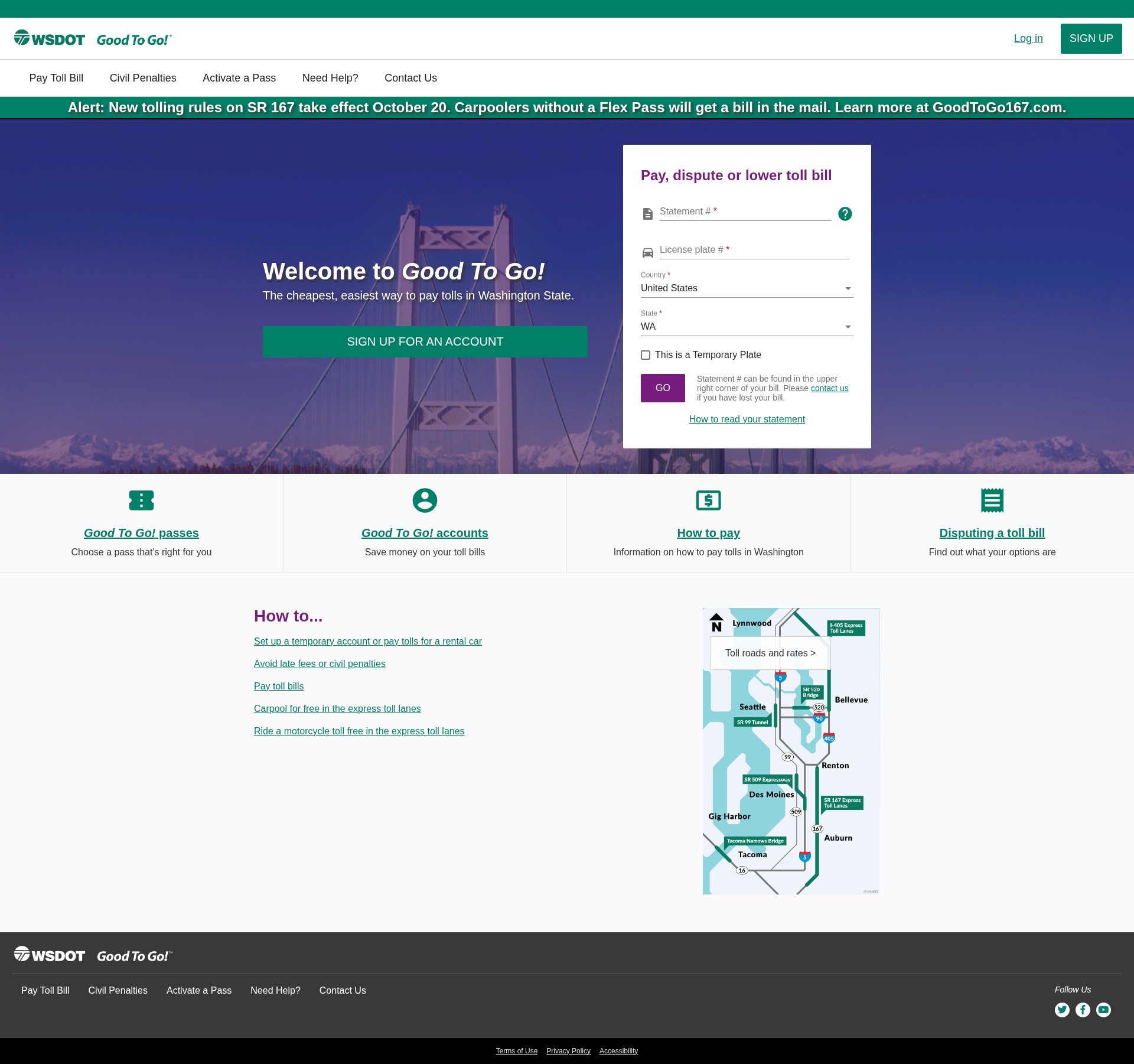This screenshot has width=1134, height=1064.
Task: Open the Country dropdown showing United States
Action: click(x=747, y=288)
